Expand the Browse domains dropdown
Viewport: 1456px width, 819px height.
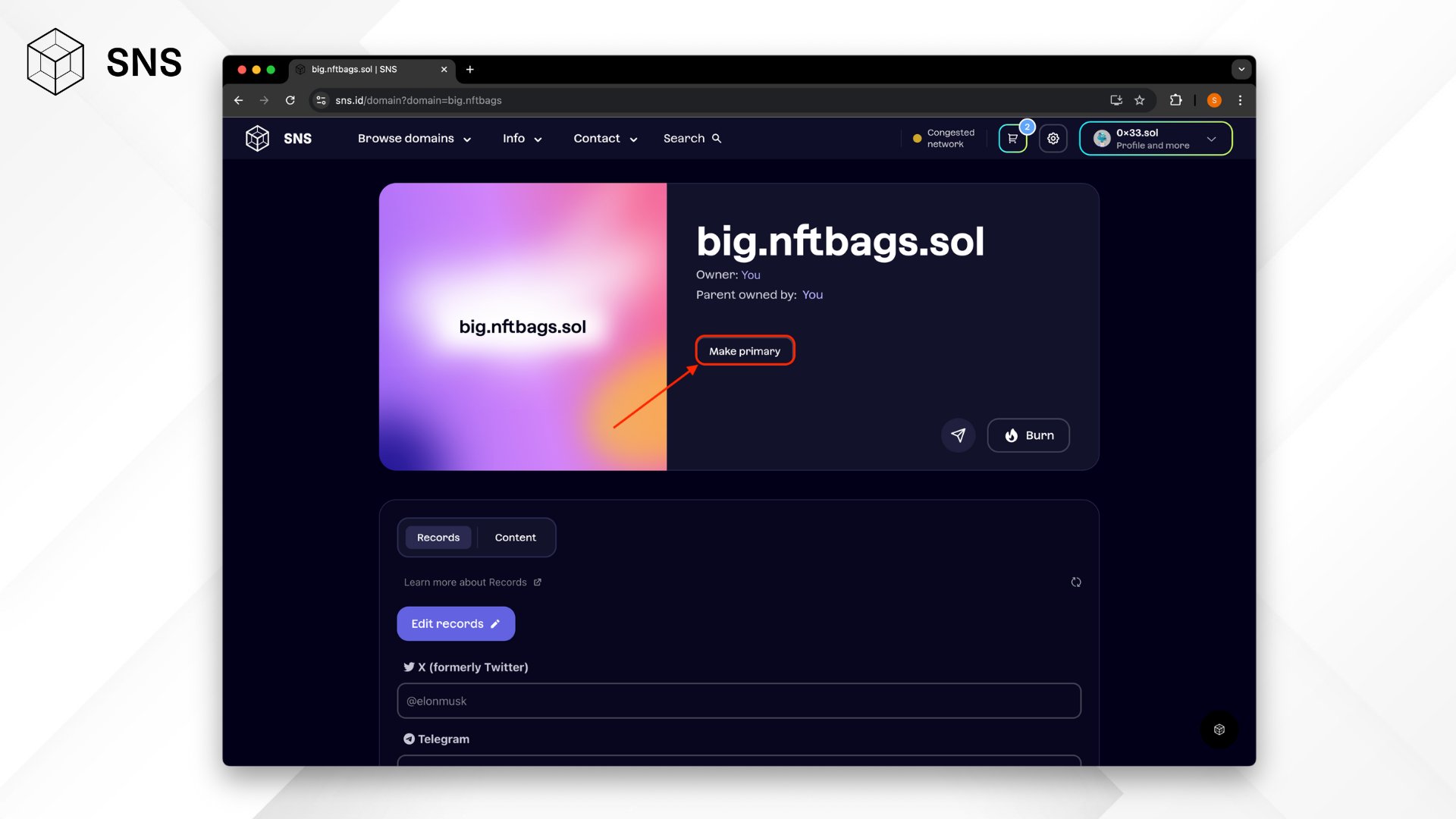click(x=414, y=139)
